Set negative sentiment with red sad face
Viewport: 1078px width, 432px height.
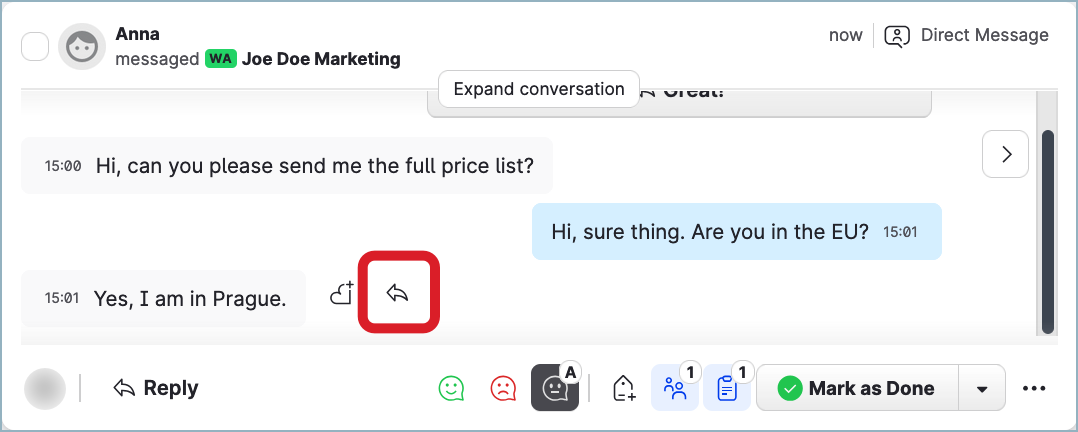(504, 388)
